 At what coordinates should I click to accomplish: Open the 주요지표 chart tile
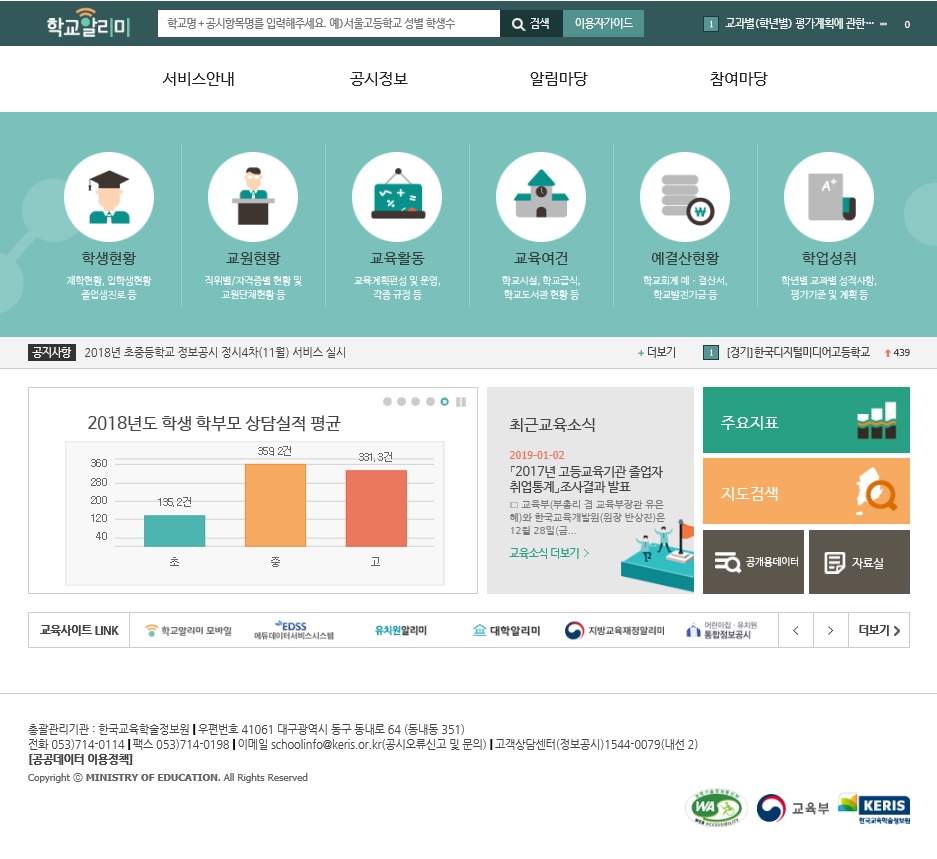tap(806, 421)
